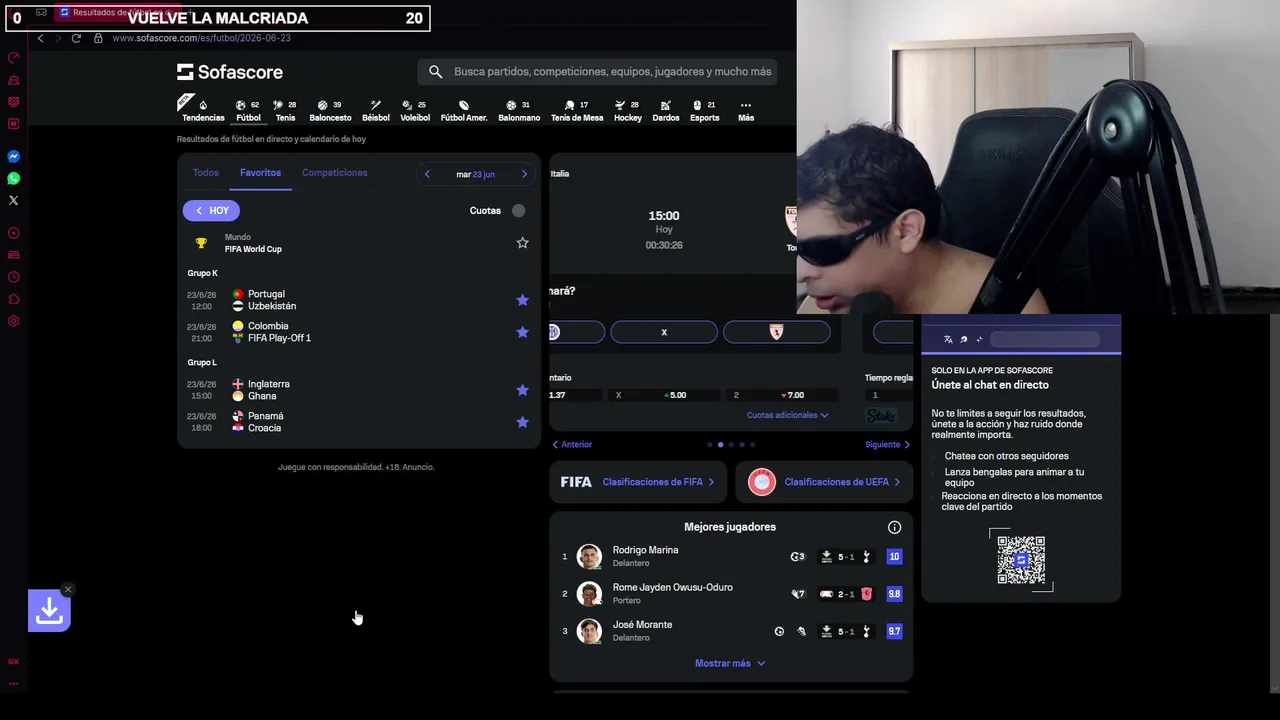This screenshot has height=720, width=1280.
Task: Select the Fútbol sport category
Action: click(x=248, y=110)
